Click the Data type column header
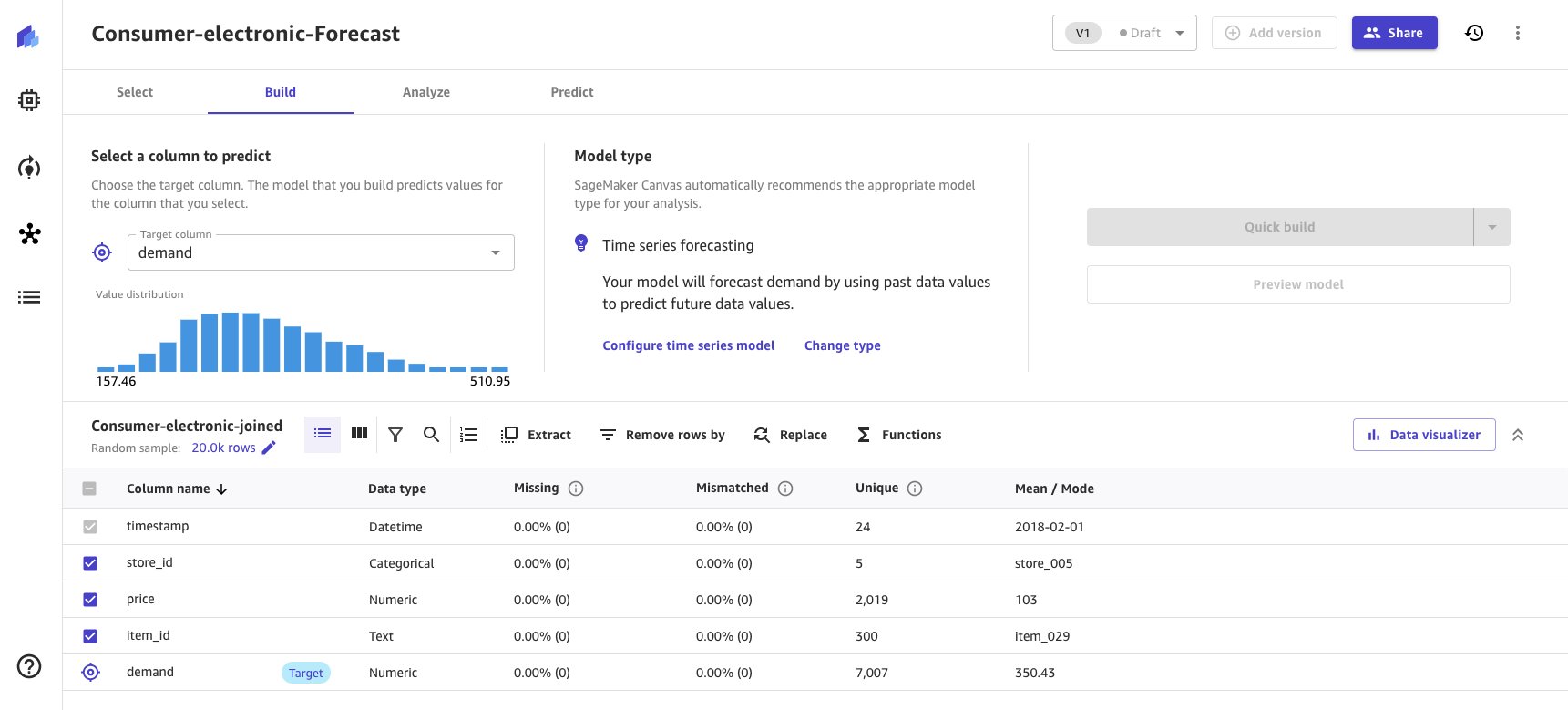This screenshot has height=710, width=1568. click(397, 489)
